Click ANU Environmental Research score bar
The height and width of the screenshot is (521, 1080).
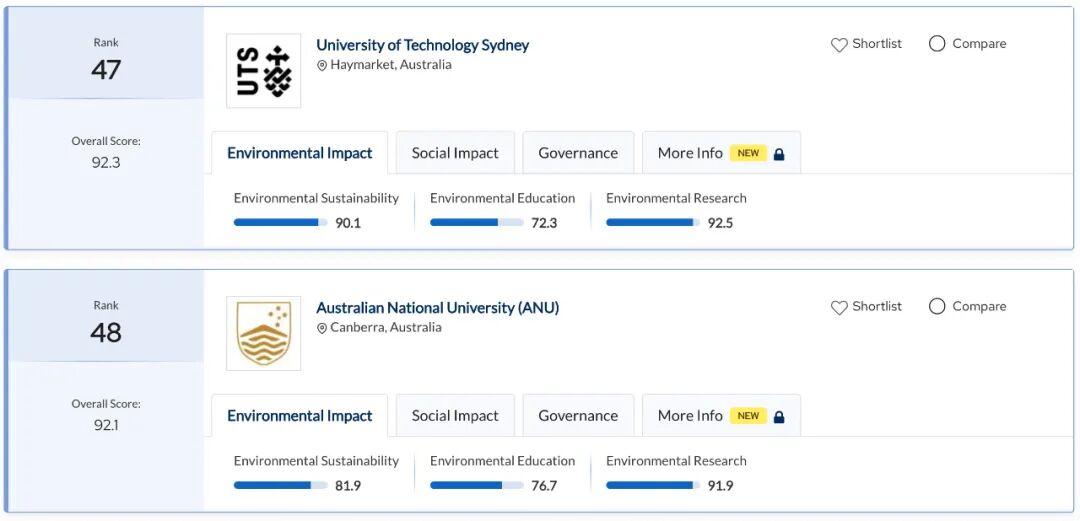pos(652,485)
